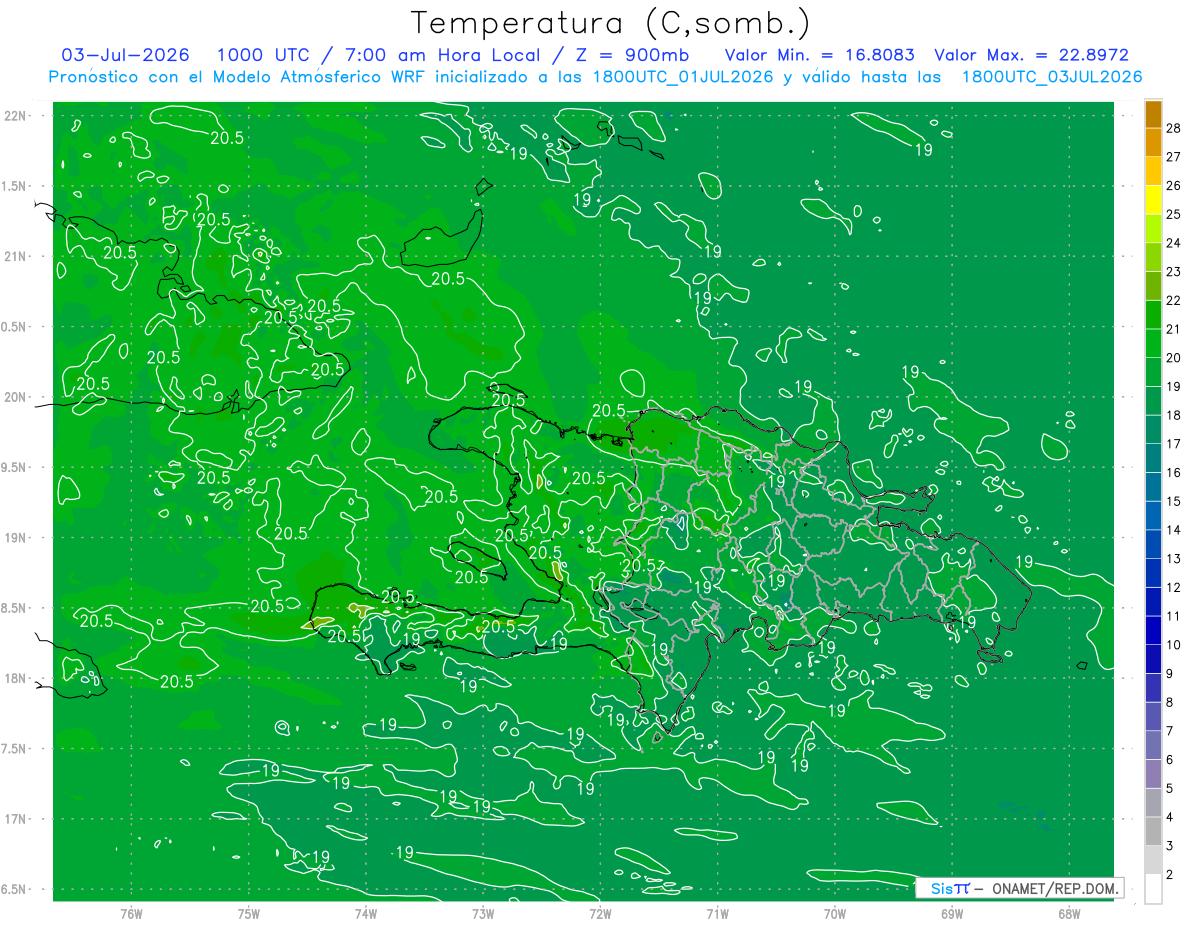Pick the legend band between 24 and 25
1200x927 pixels.
click(1153, 228)
